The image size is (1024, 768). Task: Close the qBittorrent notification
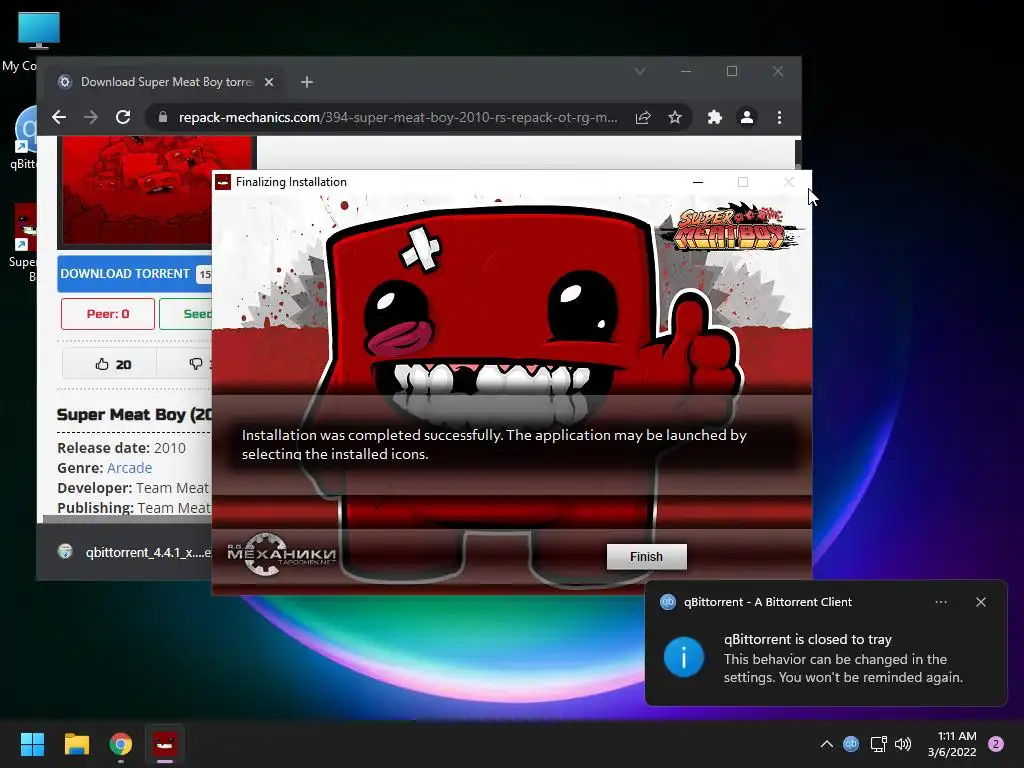[981, 602]
